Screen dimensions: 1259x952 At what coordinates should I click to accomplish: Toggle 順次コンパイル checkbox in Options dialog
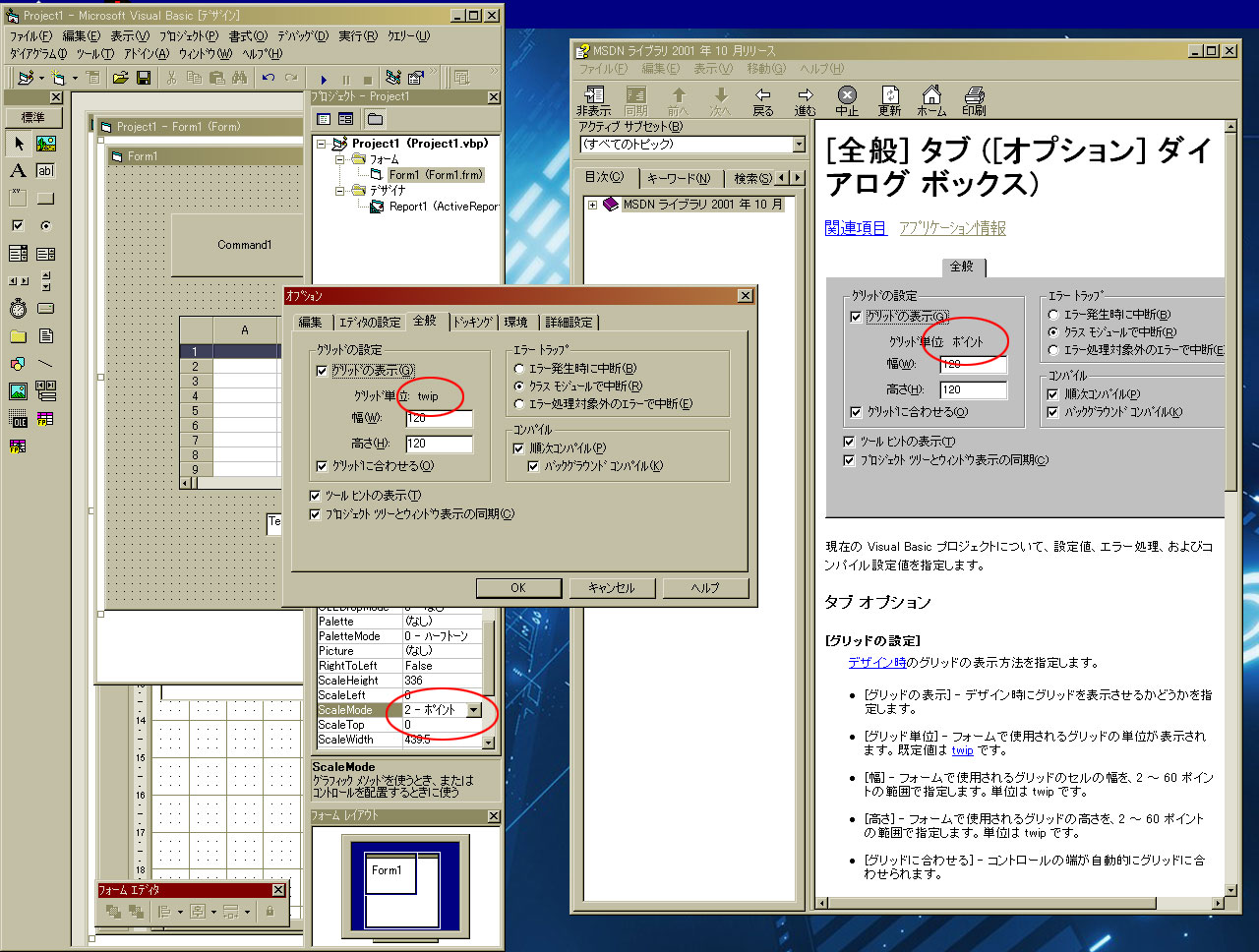518,448
